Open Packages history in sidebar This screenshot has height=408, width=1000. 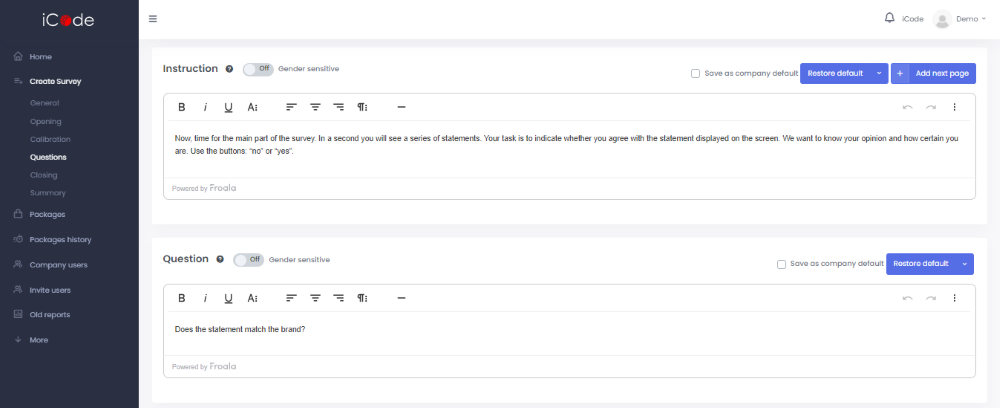tap(60, 240)
